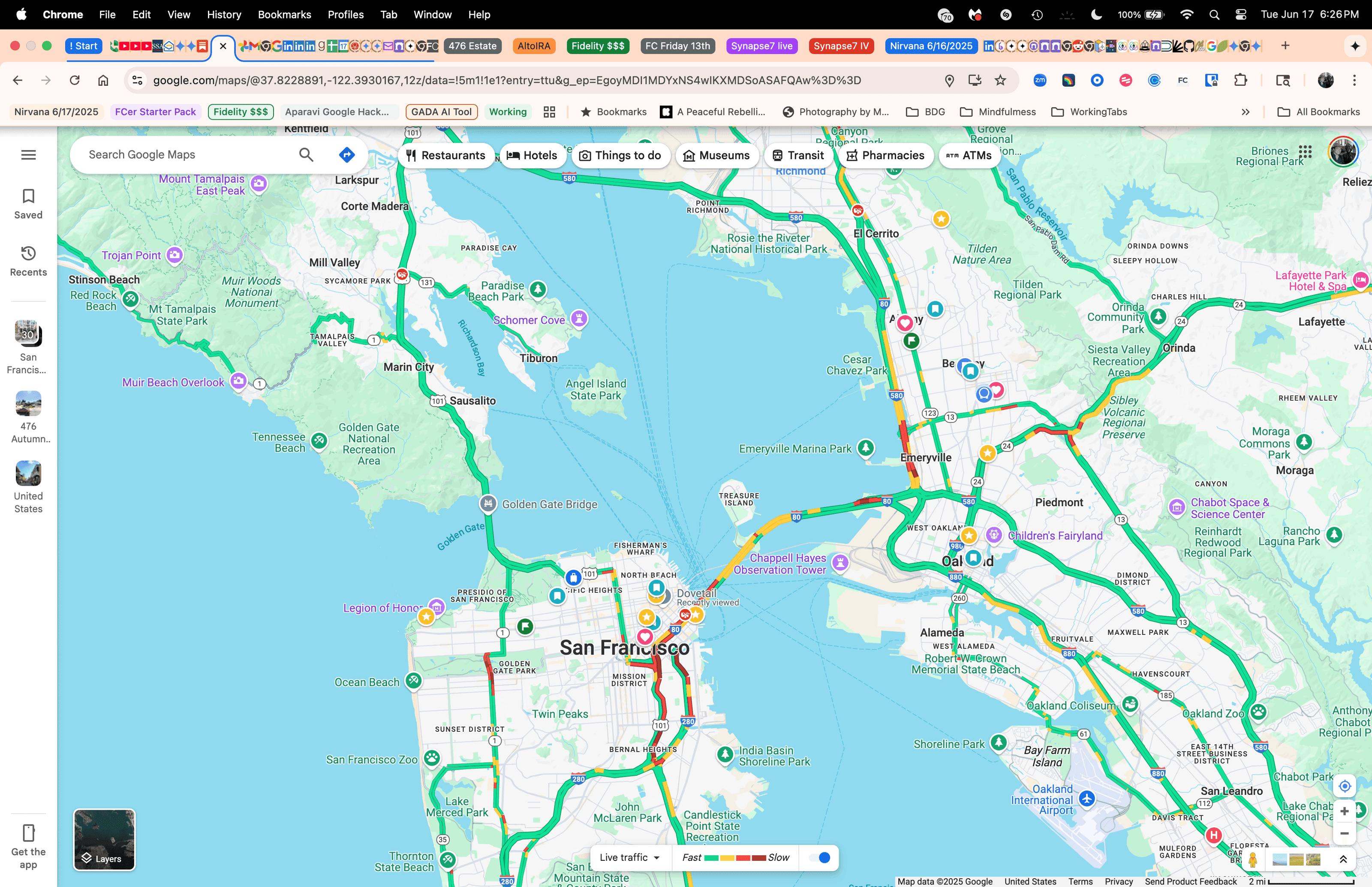The height and width of the screenshot is (887, 1372).
Task: Show your current location on the map
Action: [x=1345, y=786]
